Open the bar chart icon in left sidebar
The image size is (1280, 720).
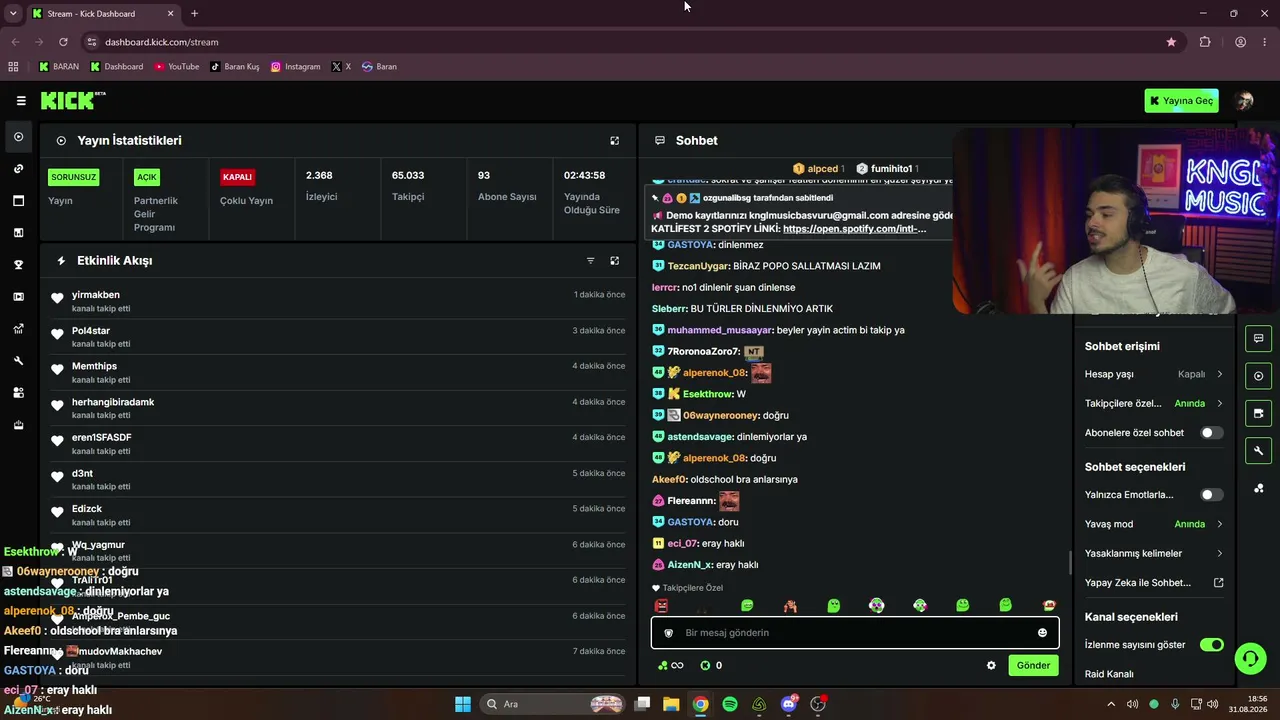click(18, 233)
